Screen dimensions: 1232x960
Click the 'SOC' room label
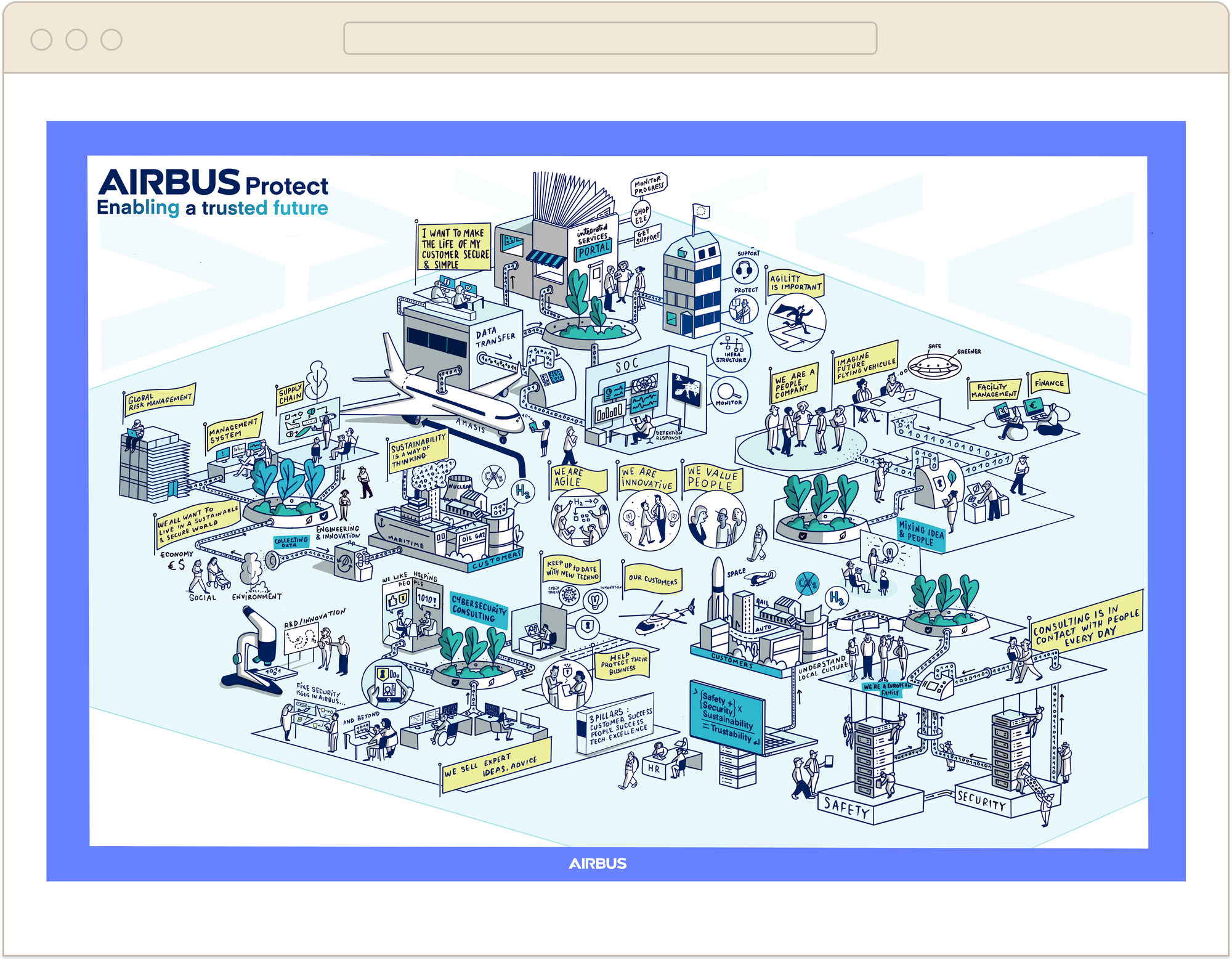click(x=627, y=365)
